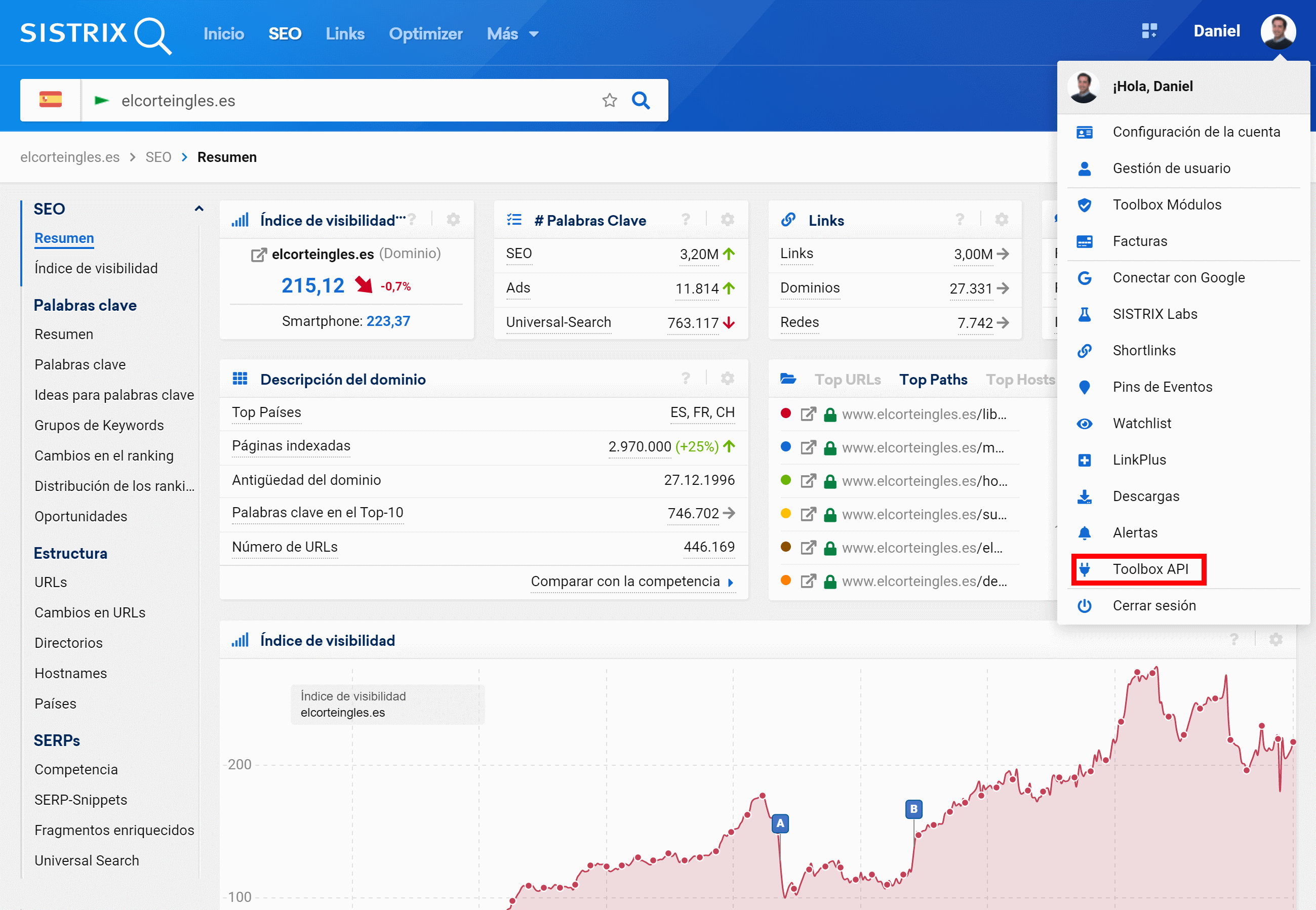This screenshot has height=910, width=1316.
Task: Switch to the Top URLs tab
Action: click(847, 380)
